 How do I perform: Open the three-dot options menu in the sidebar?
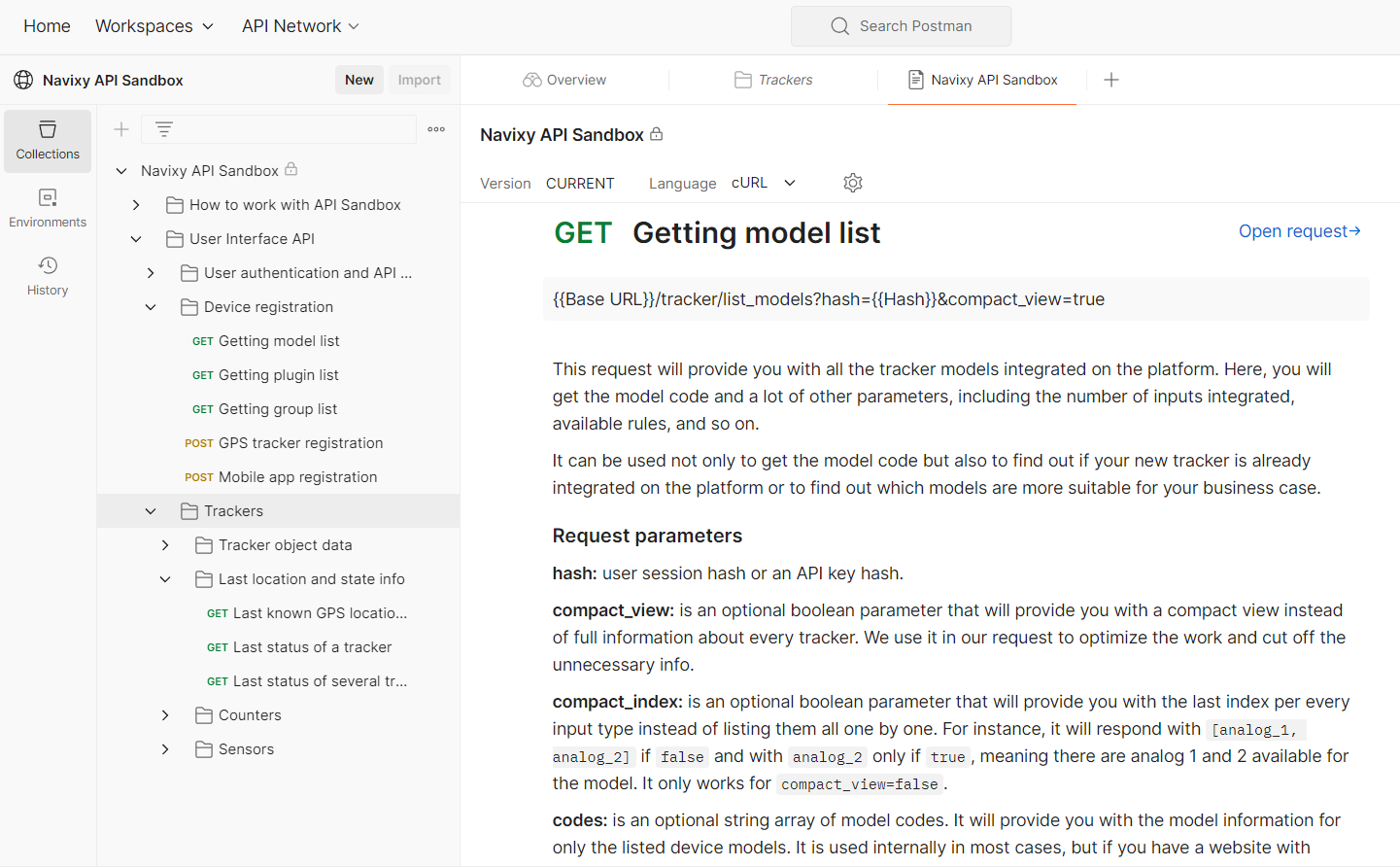coord(436,129)
